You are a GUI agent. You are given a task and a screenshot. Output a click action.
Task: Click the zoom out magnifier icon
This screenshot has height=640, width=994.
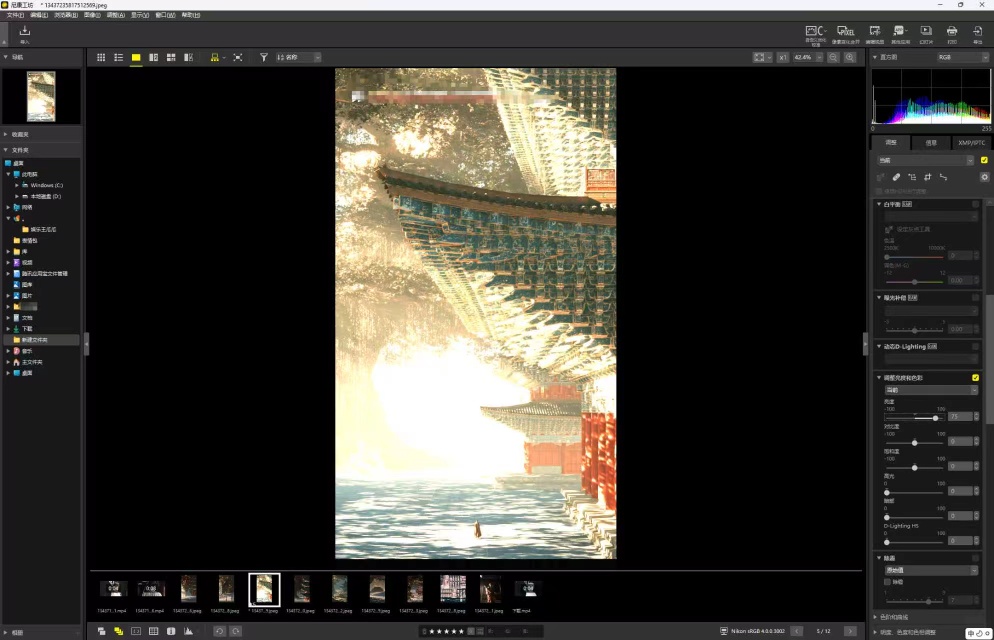[833, 58]
